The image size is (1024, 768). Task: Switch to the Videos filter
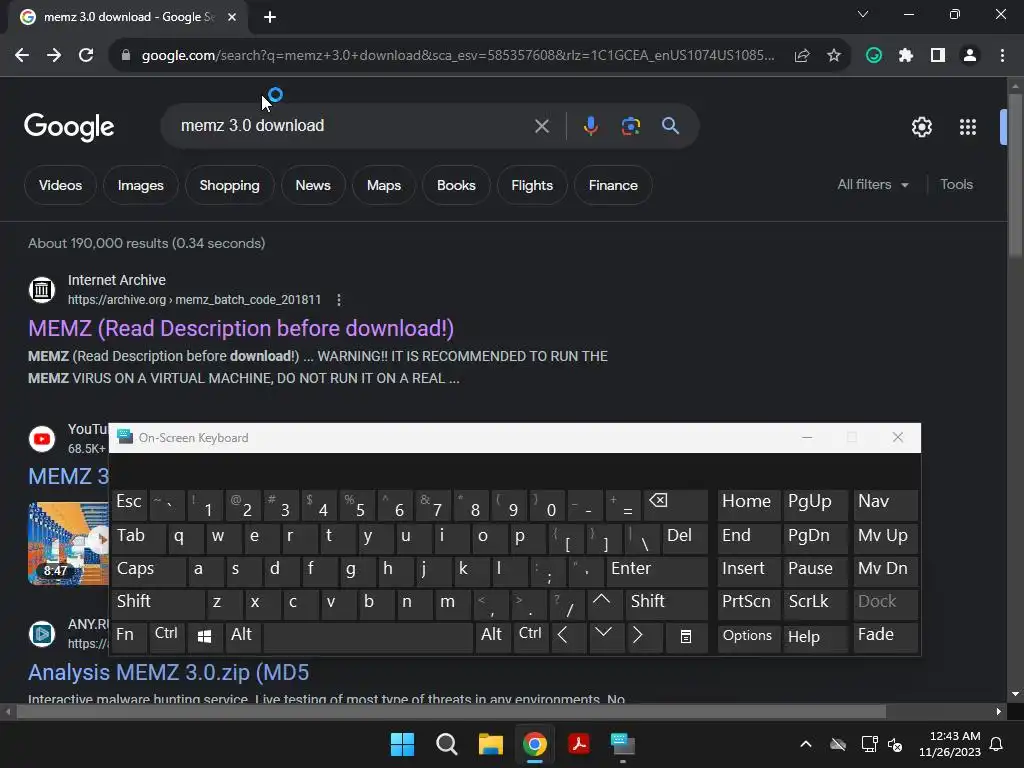(60, 185)
